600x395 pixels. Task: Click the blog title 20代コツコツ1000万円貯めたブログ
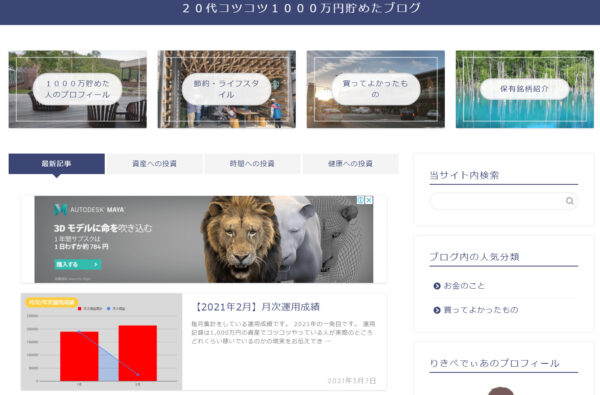point(302,8)
